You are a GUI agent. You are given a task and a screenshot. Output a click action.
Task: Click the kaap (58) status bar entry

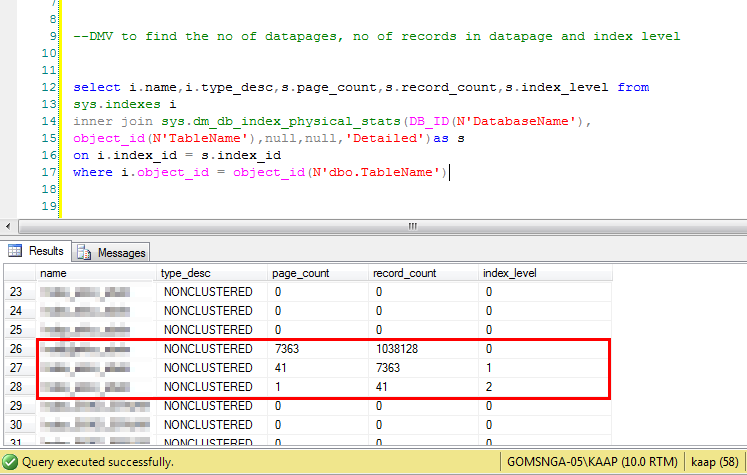pyautogui.click(x=715, y=462)
